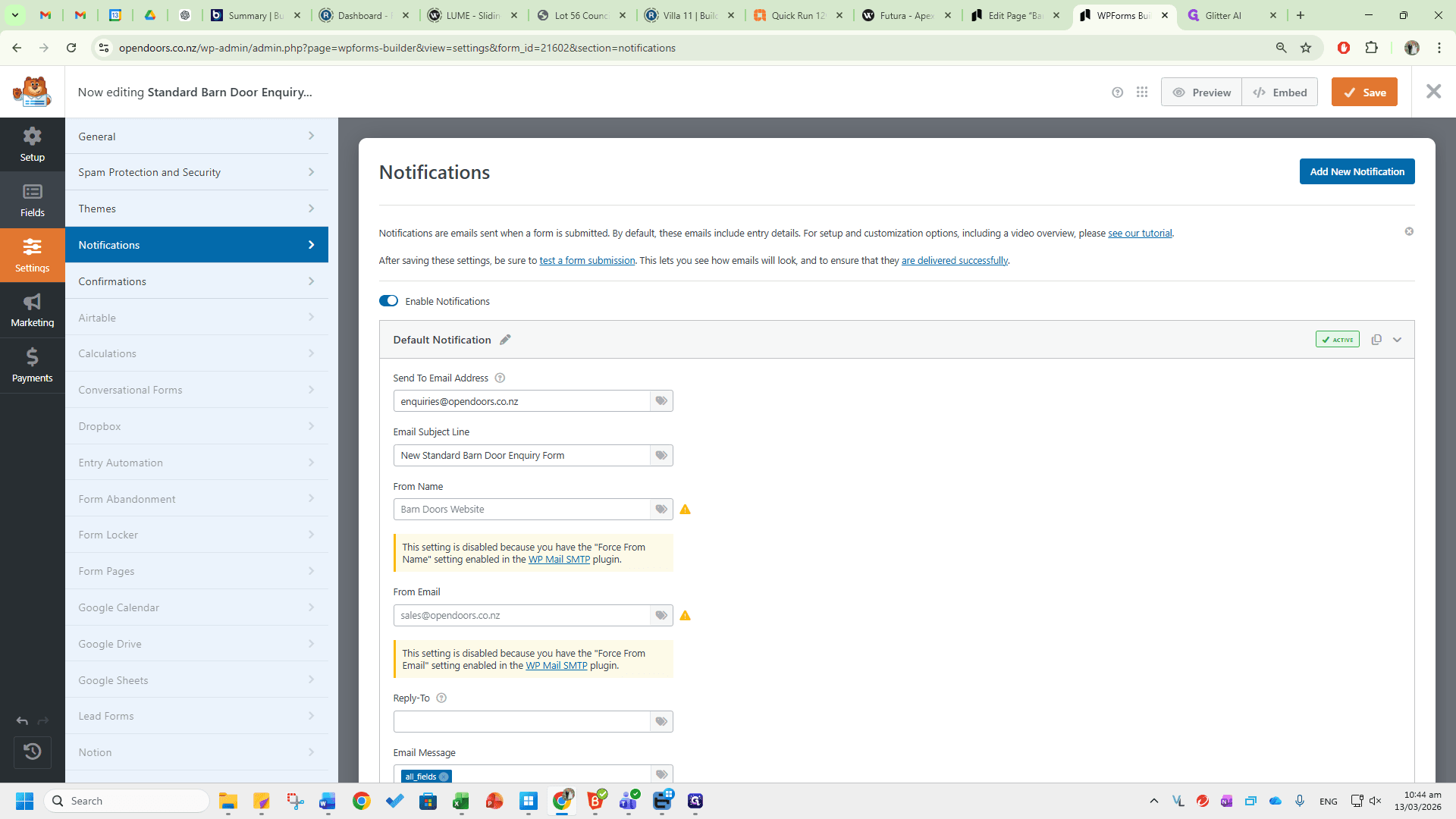Expand the Calculations settings section

pyautogui.click(x=196, y=353)
